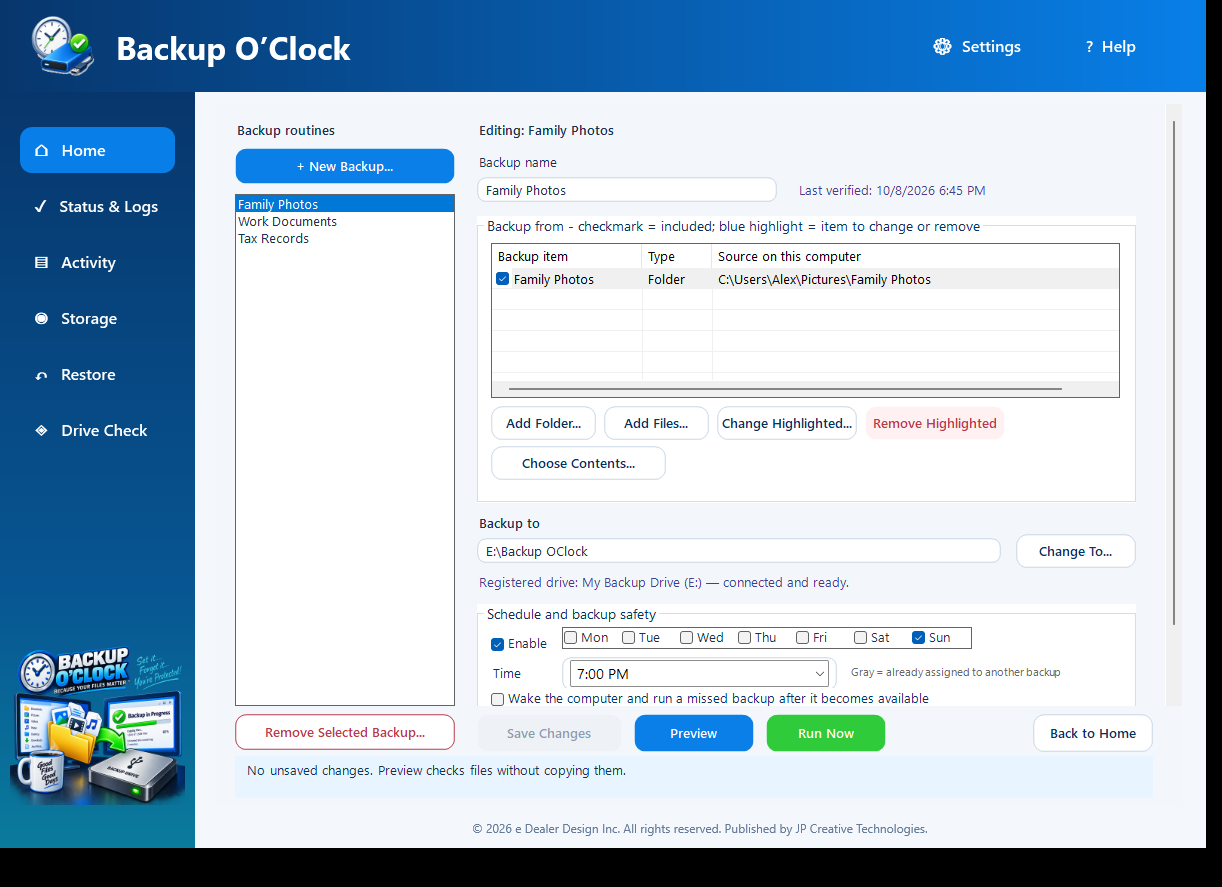Open Help text in the header
The width and height of the screenshot is (1222, 887).
tap(1118, 47)
